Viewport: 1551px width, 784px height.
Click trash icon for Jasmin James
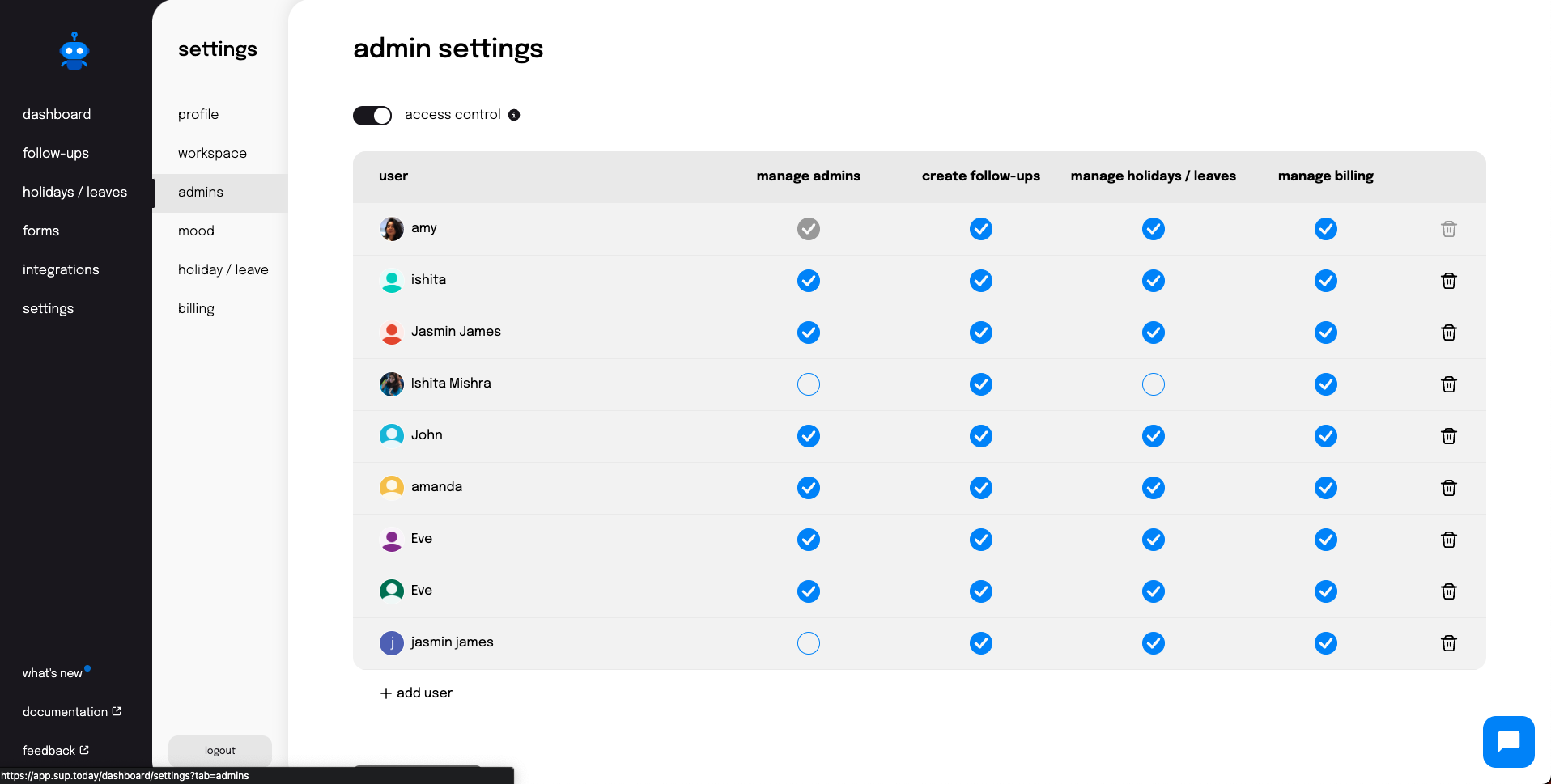[x=1449, y=333]
